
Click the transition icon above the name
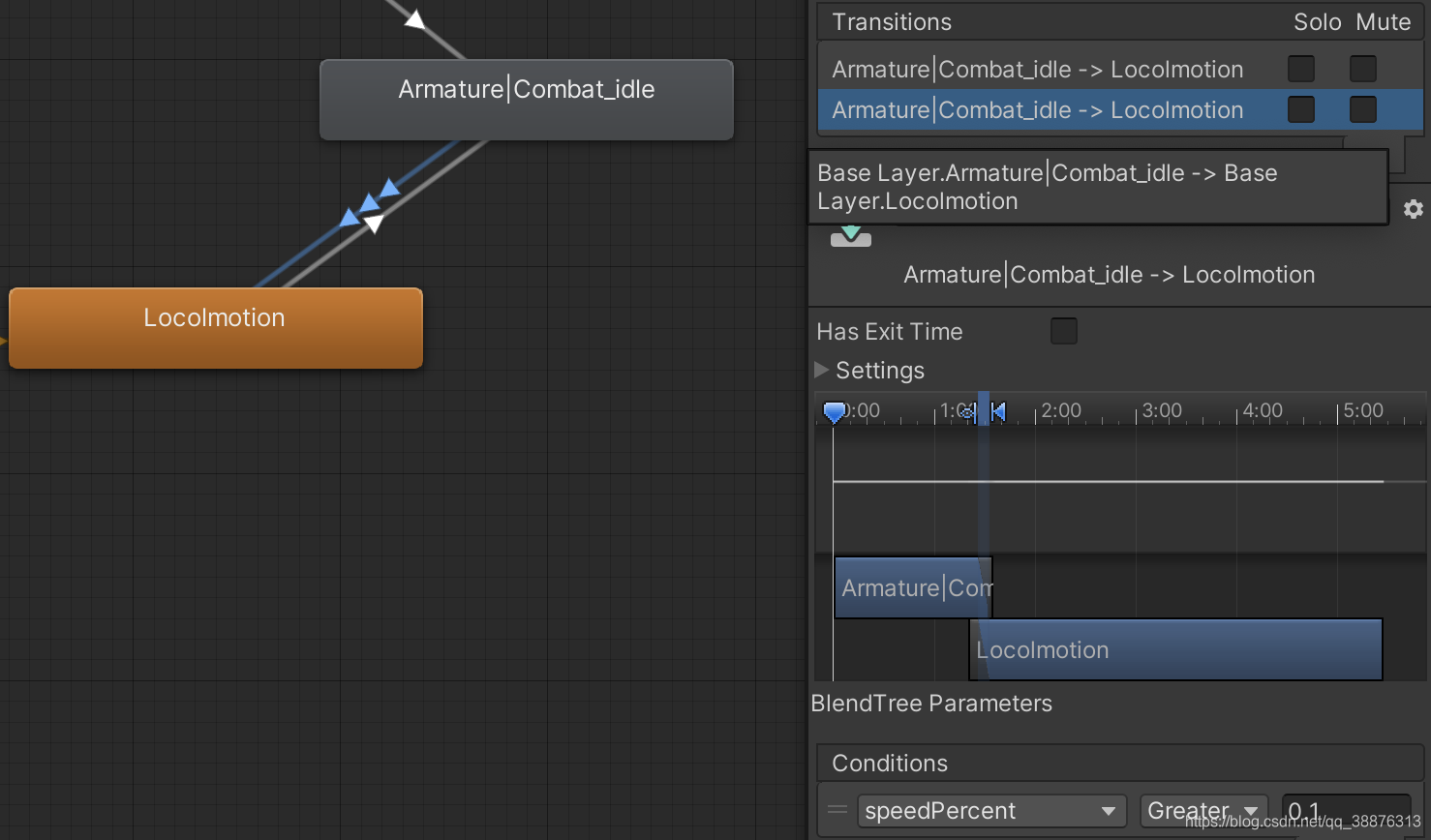(x=851, y=236)
